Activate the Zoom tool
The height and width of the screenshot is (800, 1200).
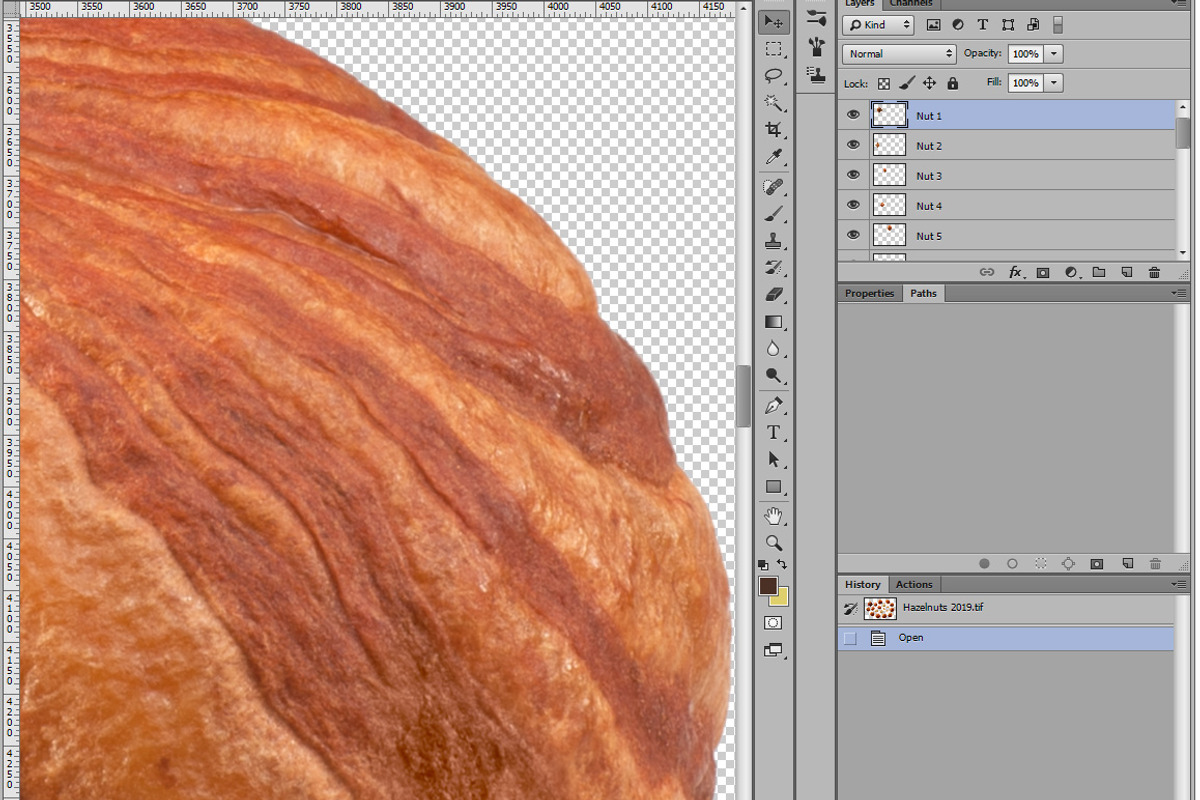pos(773,543)
